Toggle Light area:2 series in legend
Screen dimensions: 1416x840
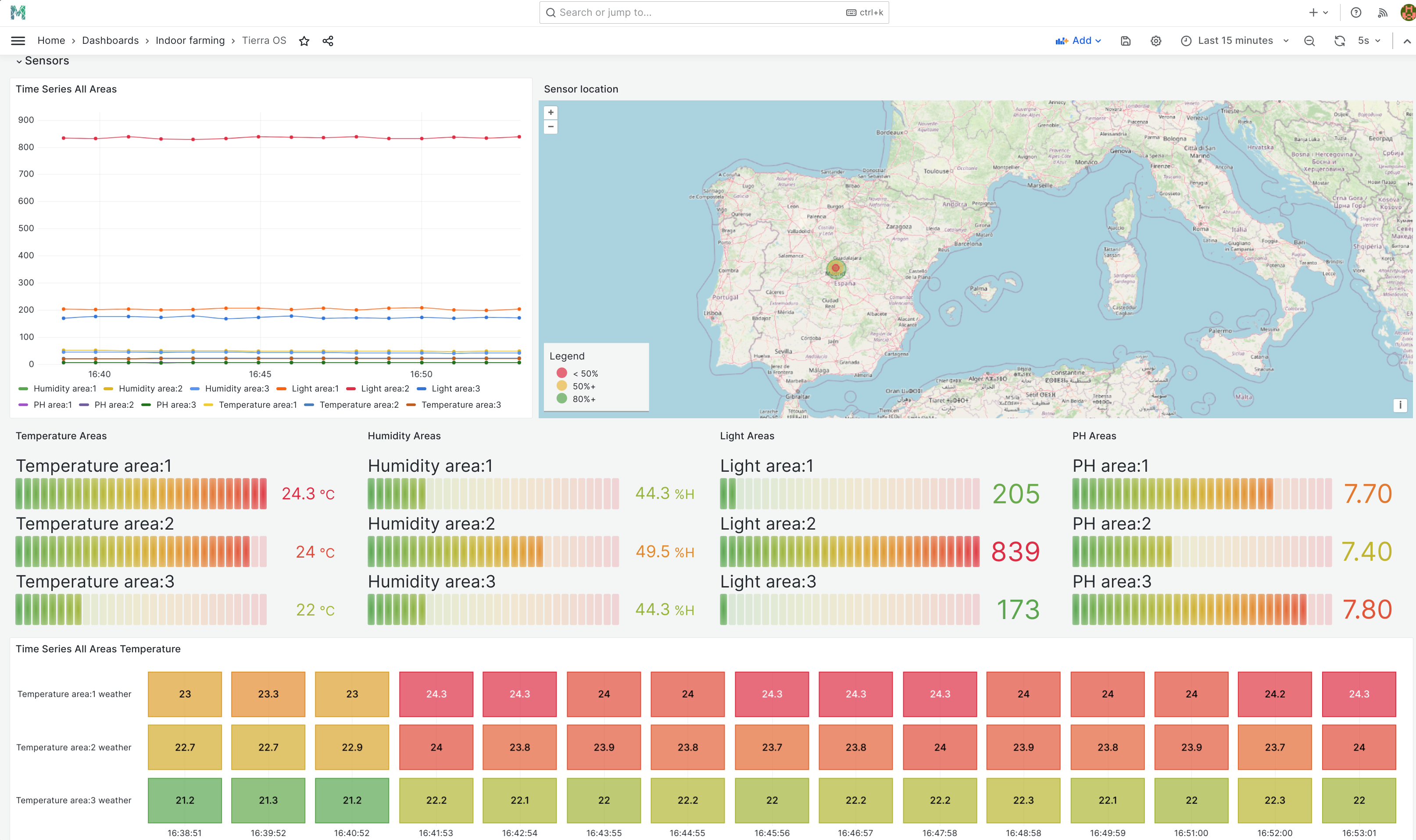[x=384, y=388]
